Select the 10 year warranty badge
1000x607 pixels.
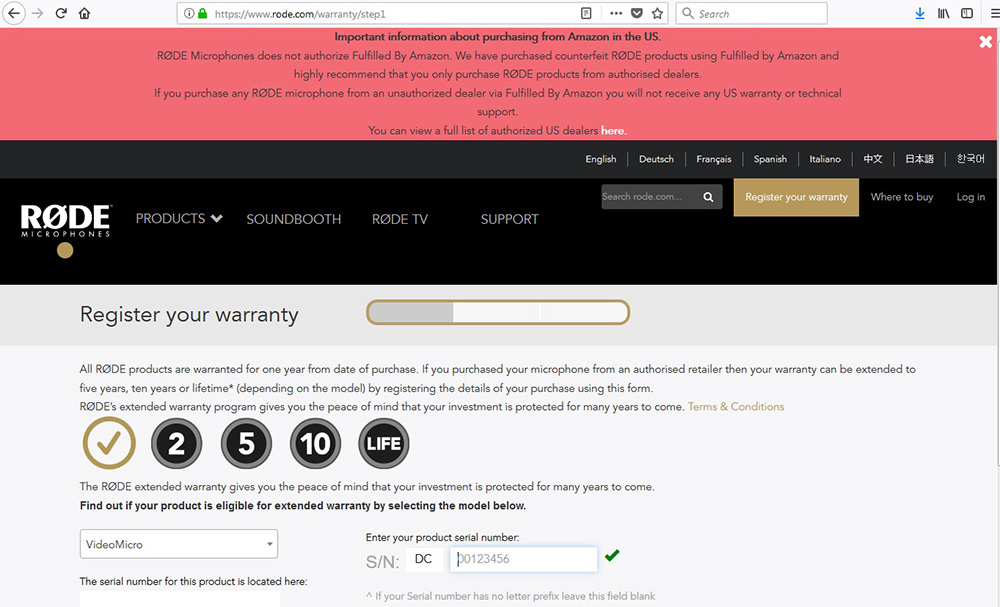point(315,443)
